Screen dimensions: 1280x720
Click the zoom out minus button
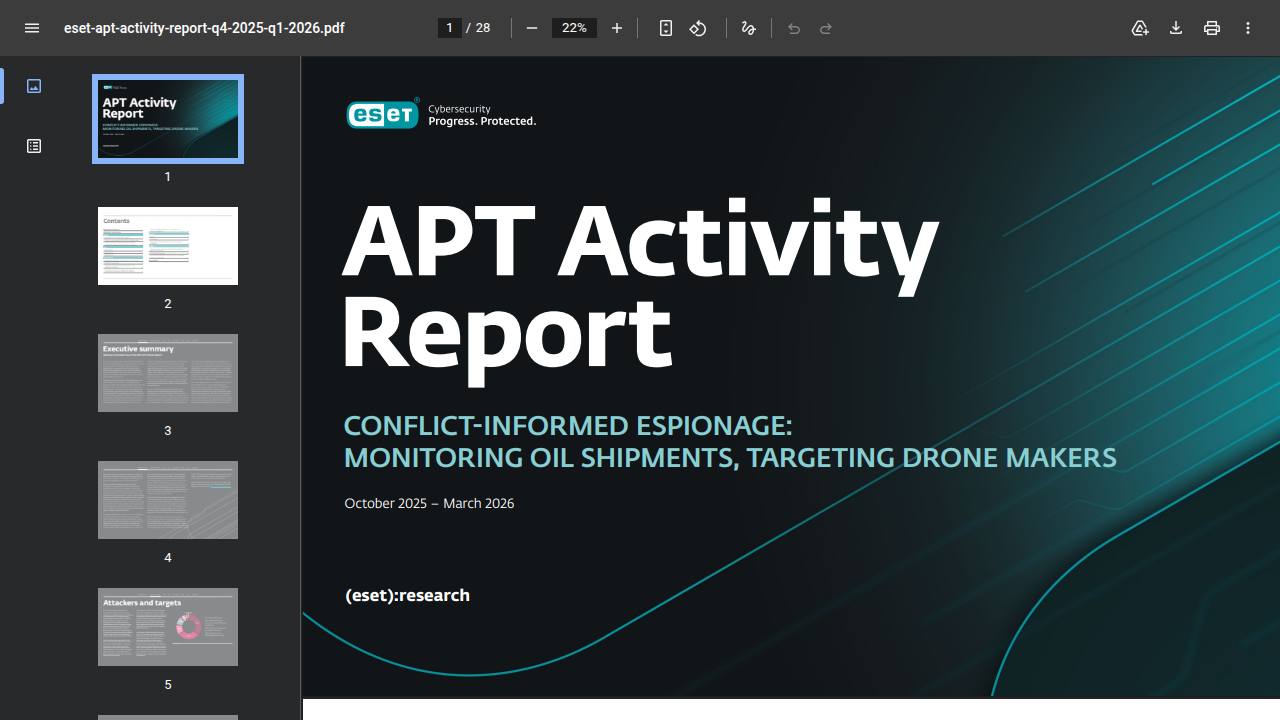click(532, 28)
